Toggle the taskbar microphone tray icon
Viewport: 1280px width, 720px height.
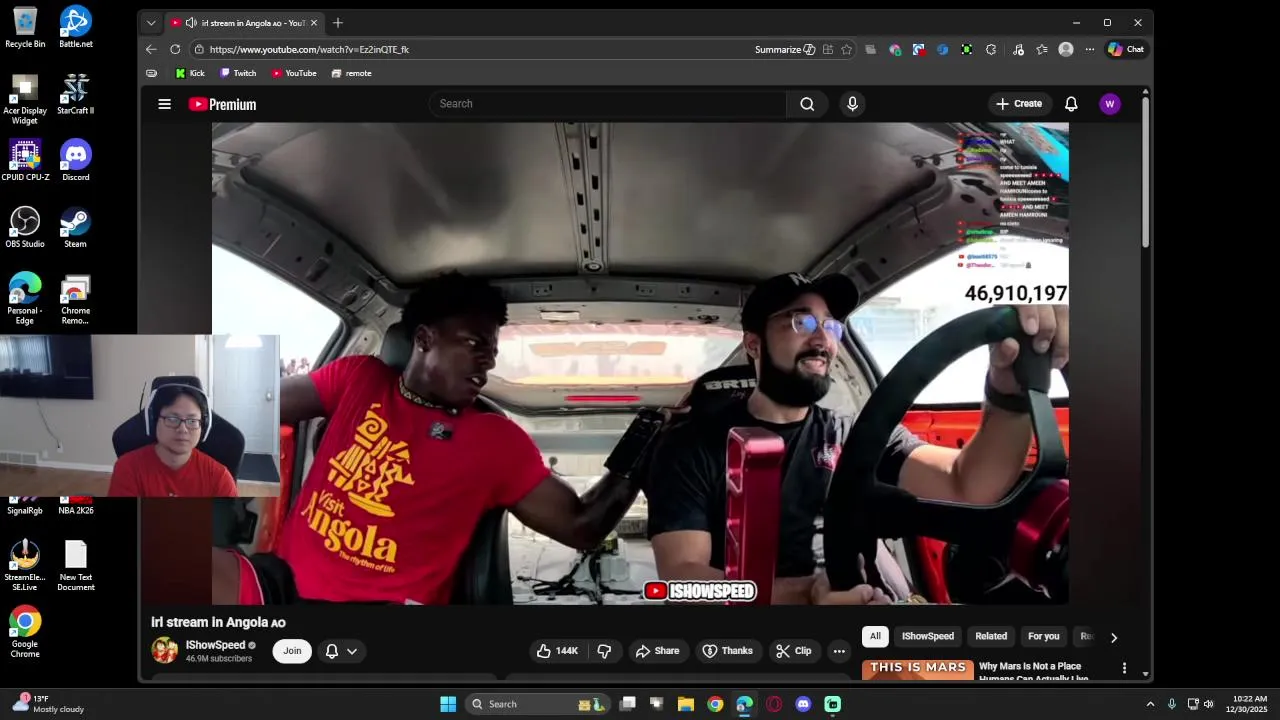[1171, 704]
